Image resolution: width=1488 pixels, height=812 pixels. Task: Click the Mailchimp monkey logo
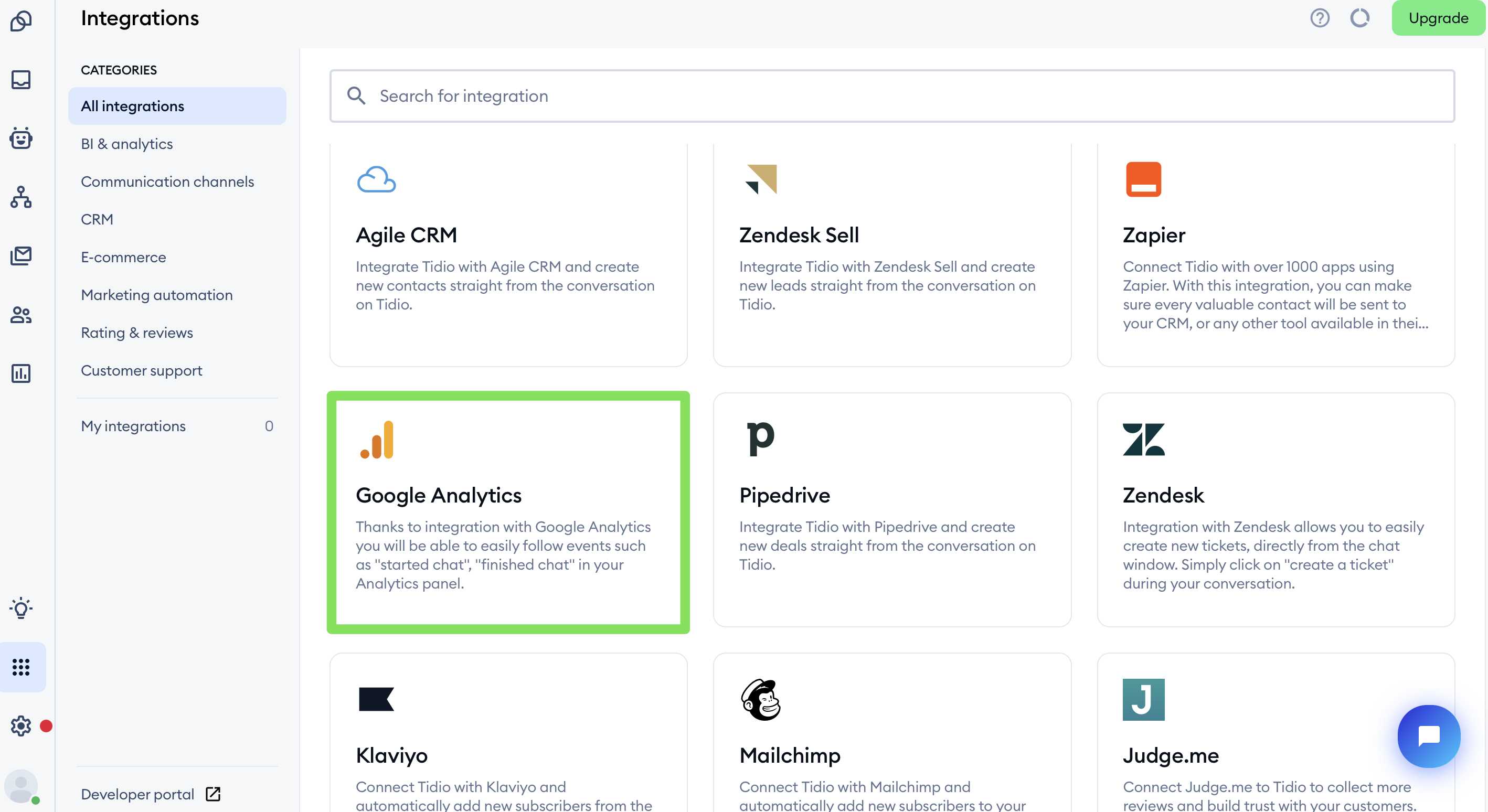tap(761, 699)
